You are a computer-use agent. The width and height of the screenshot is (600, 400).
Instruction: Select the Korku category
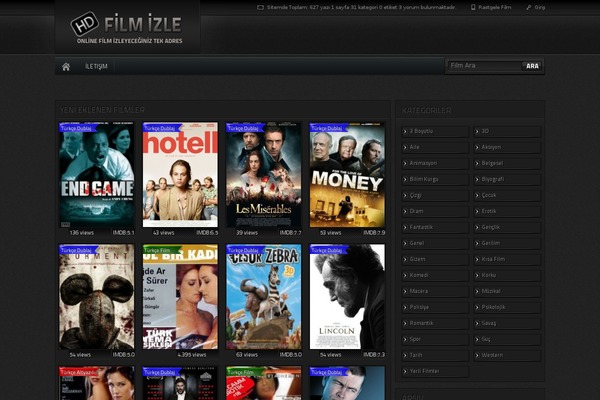[507, 276]
